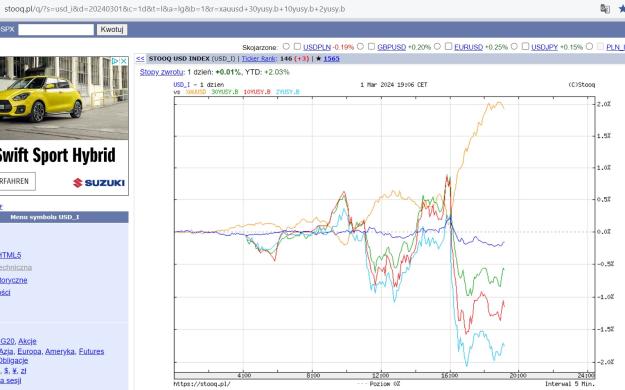
Task: Click the 10YUSY.B legend label on chart
Action: point(257,92)
